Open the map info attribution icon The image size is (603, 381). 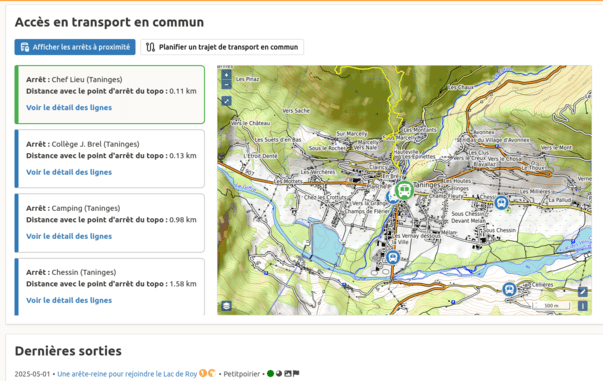tap(583, 306)
